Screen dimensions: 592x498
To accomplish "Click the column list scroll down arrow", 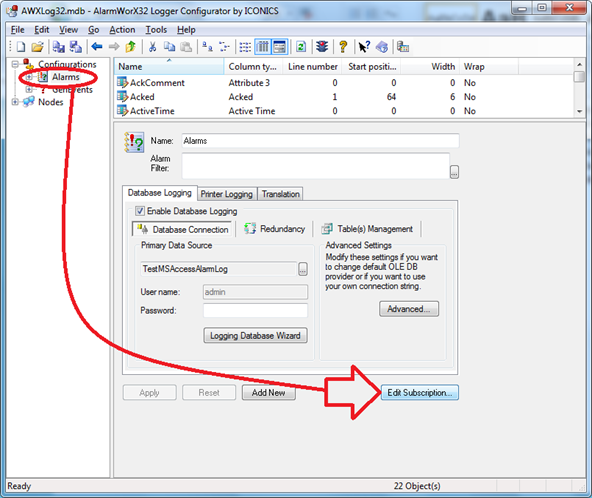I will point(579,111).
